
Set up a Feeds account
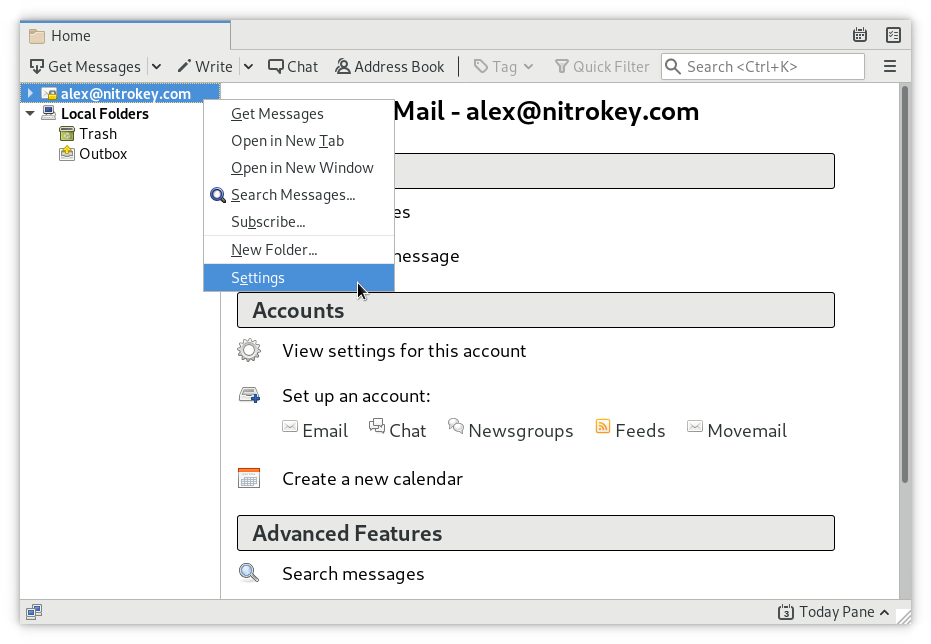click(630, 430)
